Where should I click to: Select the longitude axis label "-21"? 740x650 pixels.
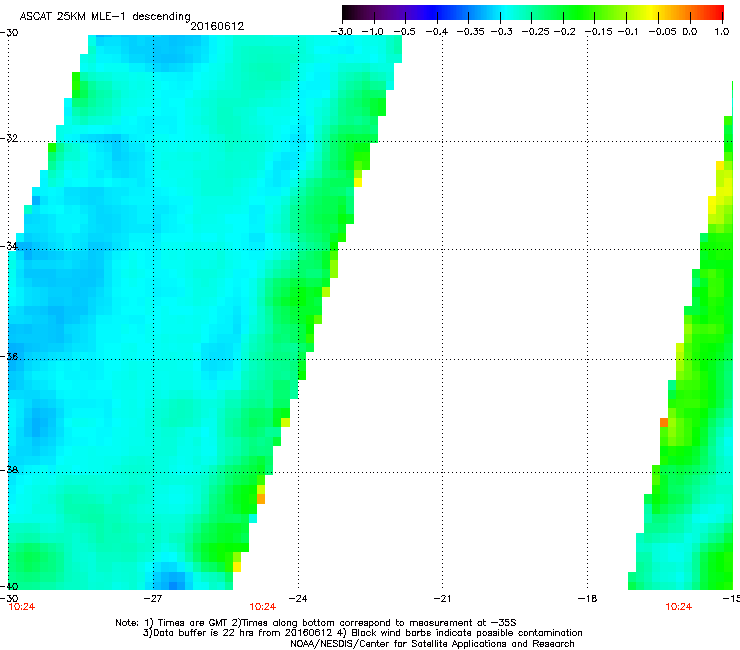point(442,599)
